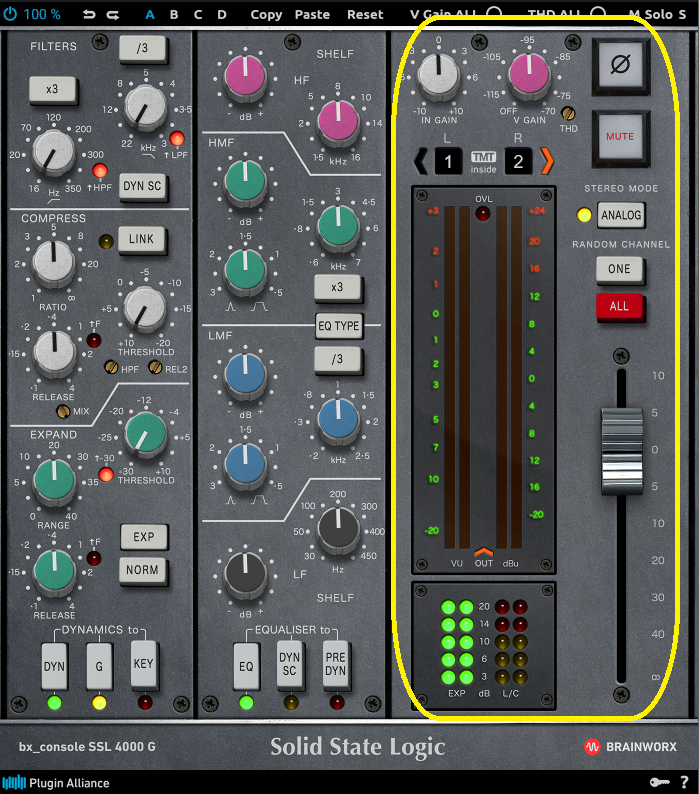Click the Reset button
The height and width of the screenshot is (794, 699).
(365, 15)
